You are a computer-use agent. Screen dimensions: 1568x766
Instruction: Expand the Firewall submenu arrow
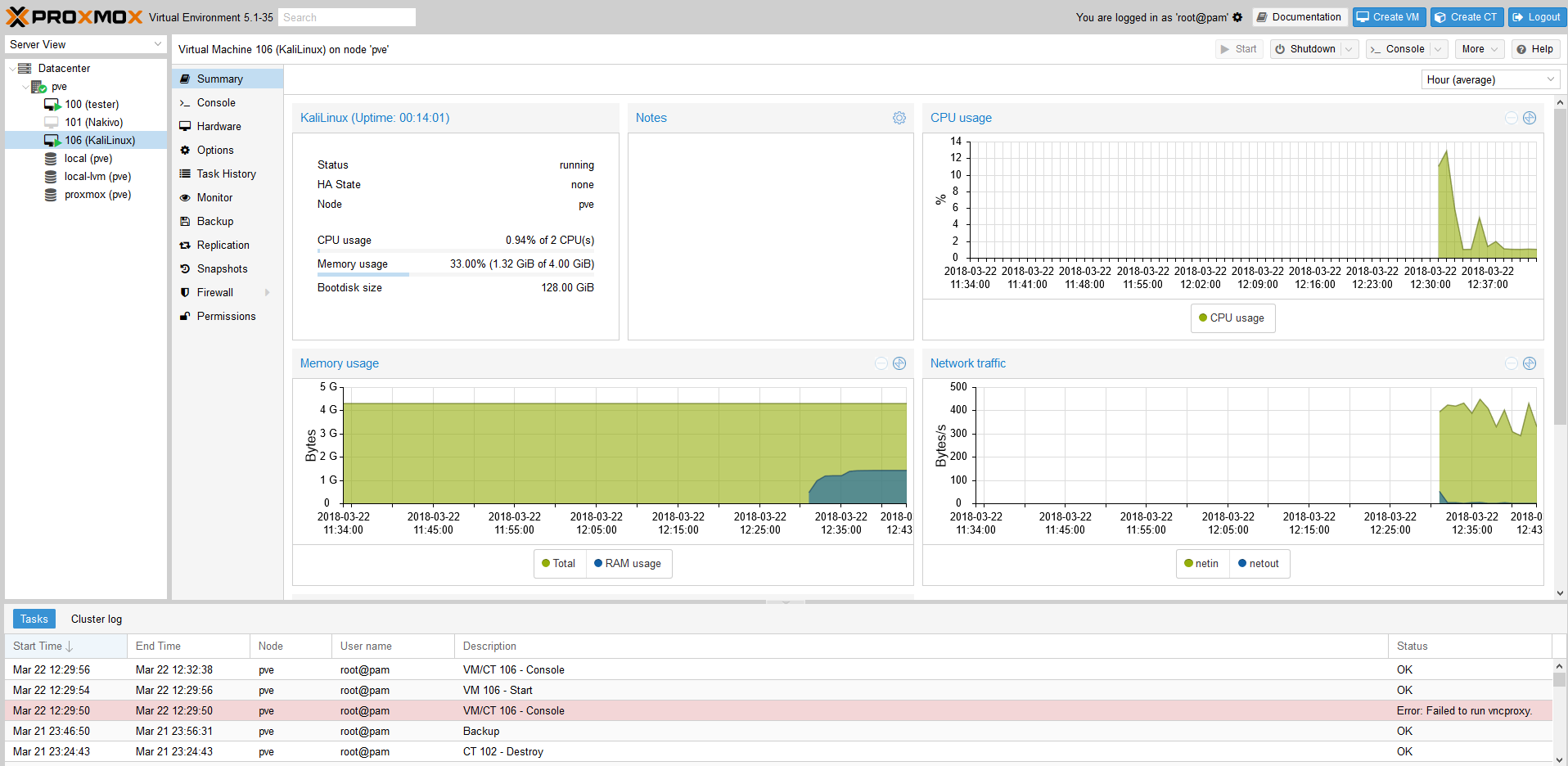coord(268,292)
